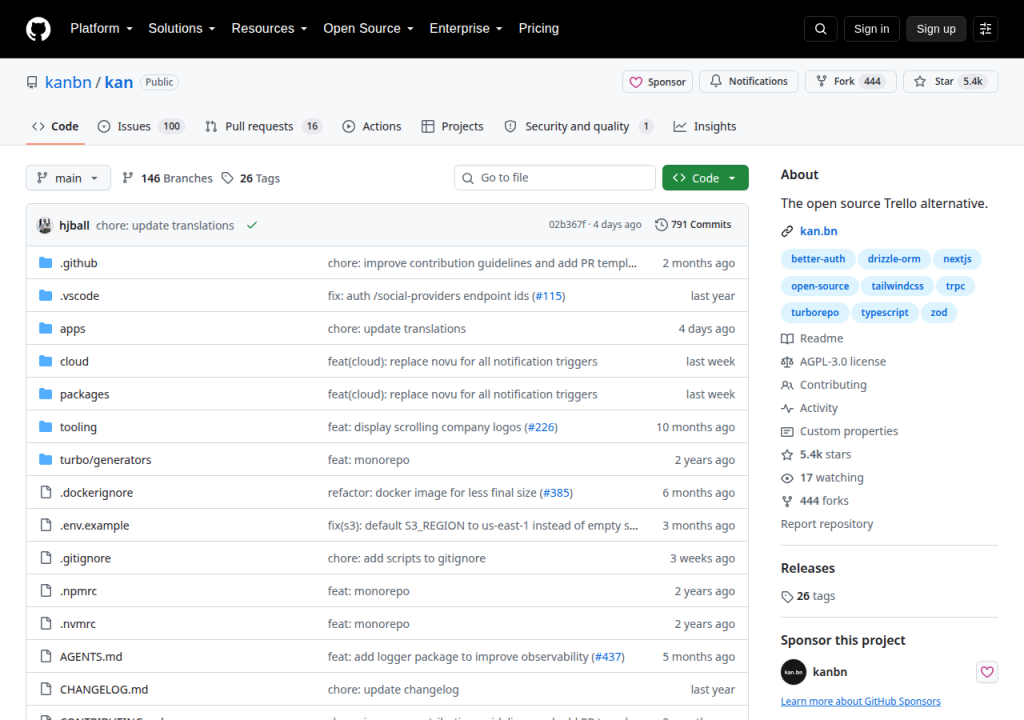The height and width of the screenshot is (720, 1024).
Task: Star the kanbn/kan repository
Action: coord(950,81)
